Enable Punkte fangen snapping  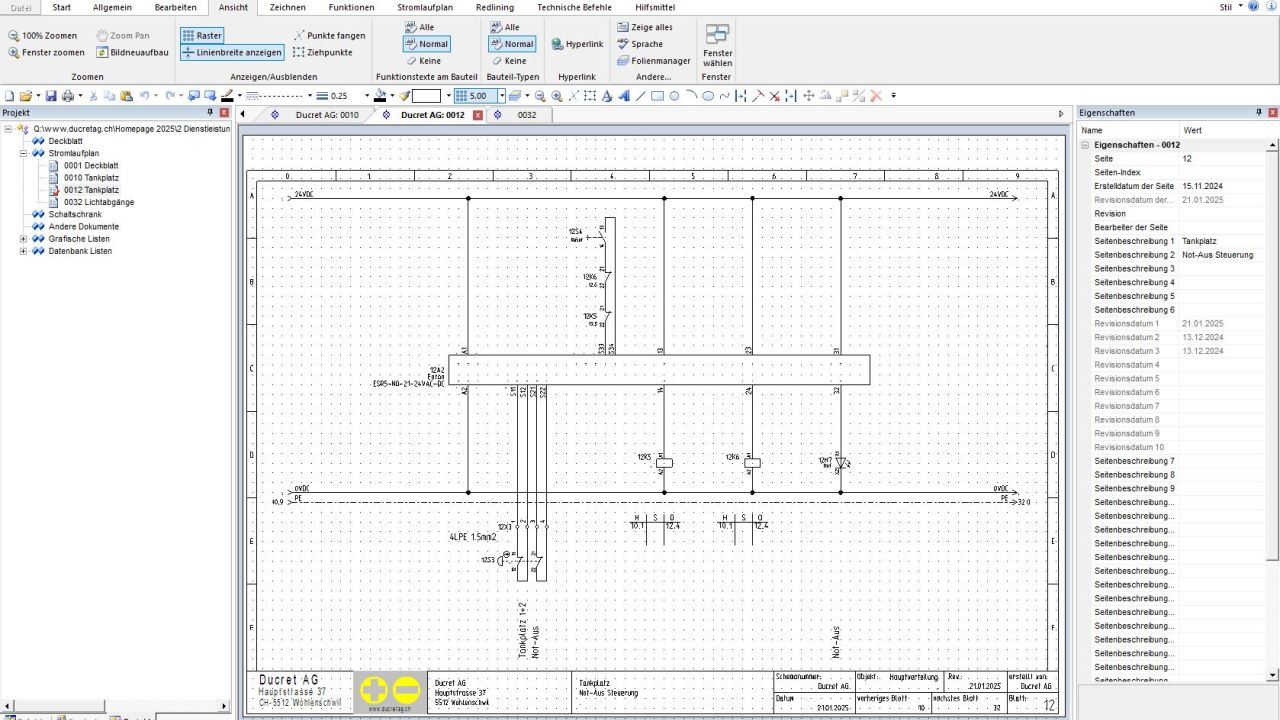pyautogui.click(x=329, y=35)
